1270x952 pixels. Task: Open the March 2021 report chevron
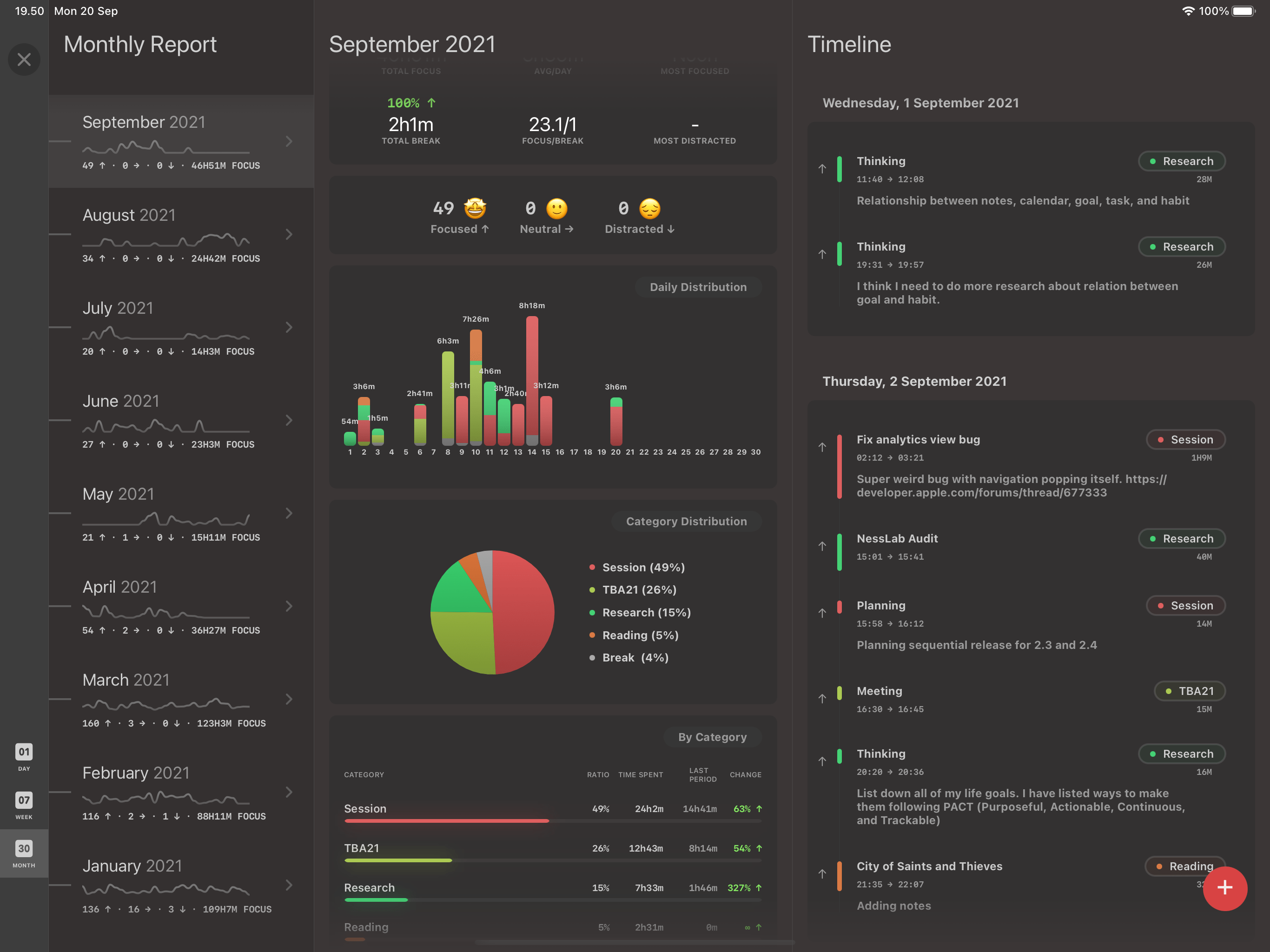(289, 700)
